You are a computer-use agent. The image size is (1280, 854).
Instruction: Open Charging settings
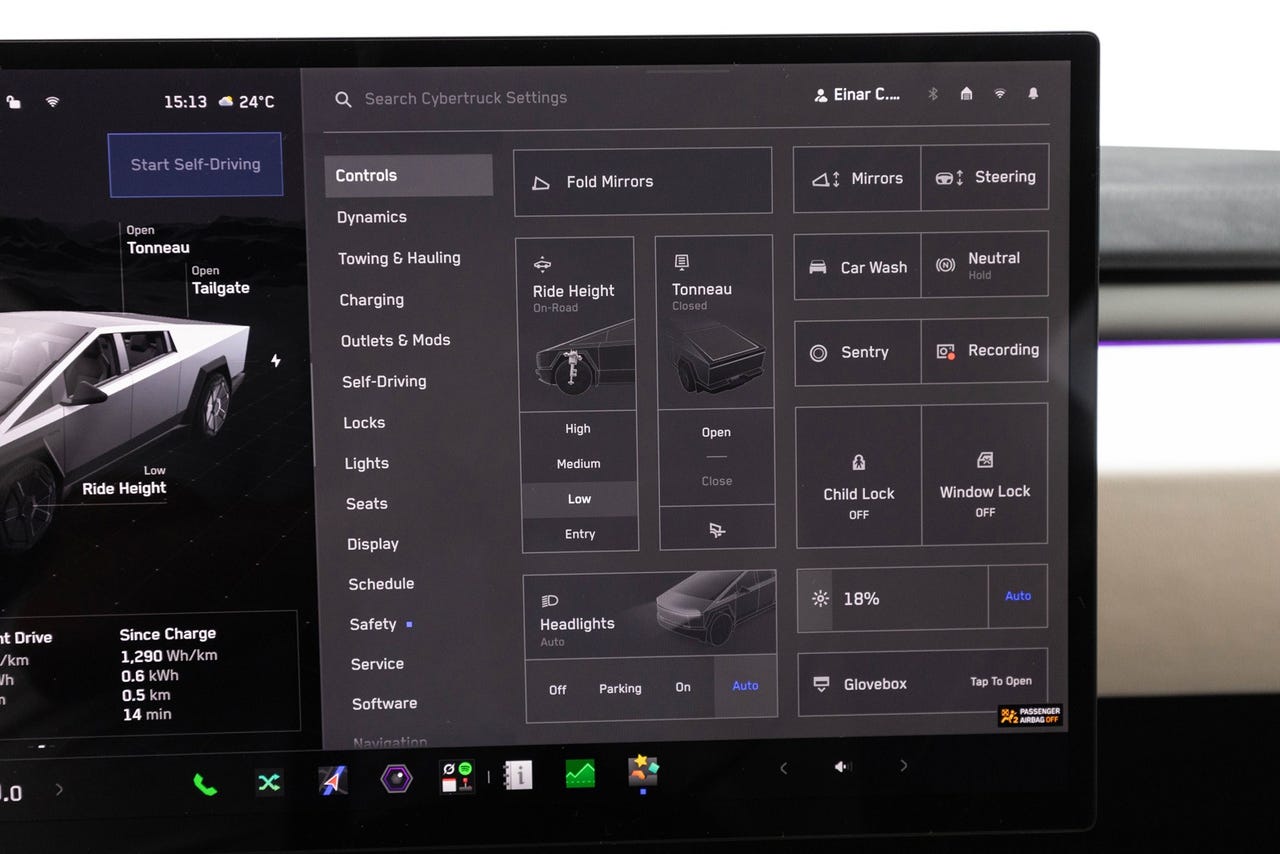click(x=372, y=300)
